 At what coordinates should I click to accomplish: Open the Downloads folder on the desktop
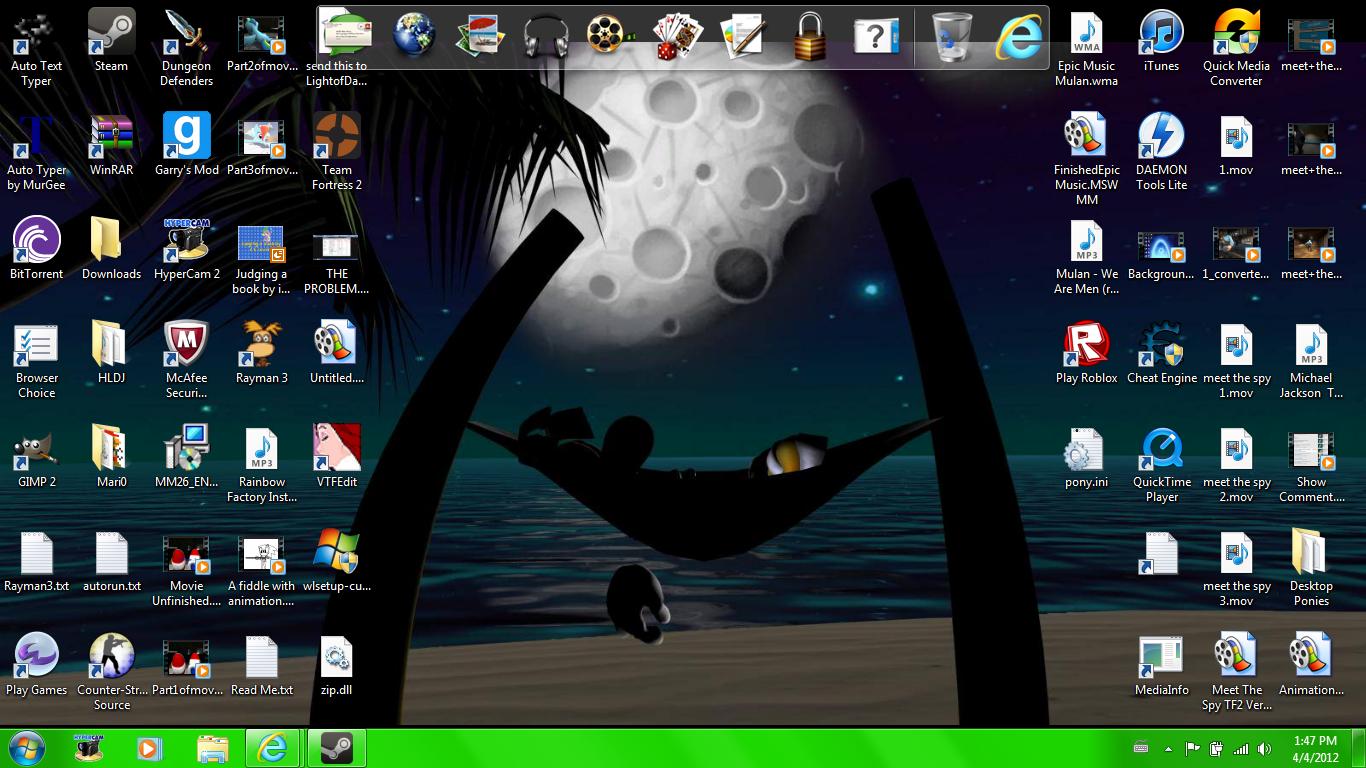pos(111,249)
